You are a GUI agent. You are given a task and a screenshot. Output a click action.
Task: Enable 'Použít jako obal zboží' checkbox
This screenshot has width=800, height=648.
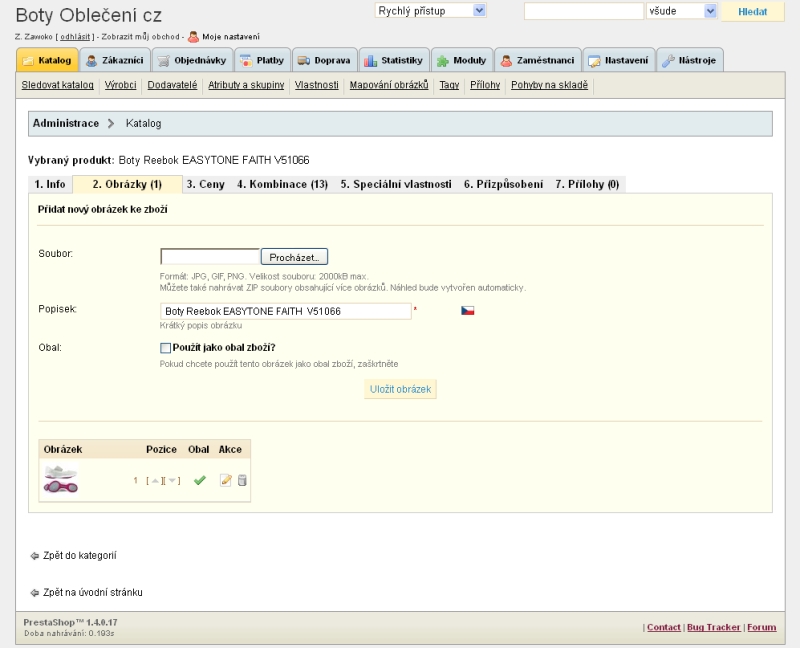click(x=166, y=347)
